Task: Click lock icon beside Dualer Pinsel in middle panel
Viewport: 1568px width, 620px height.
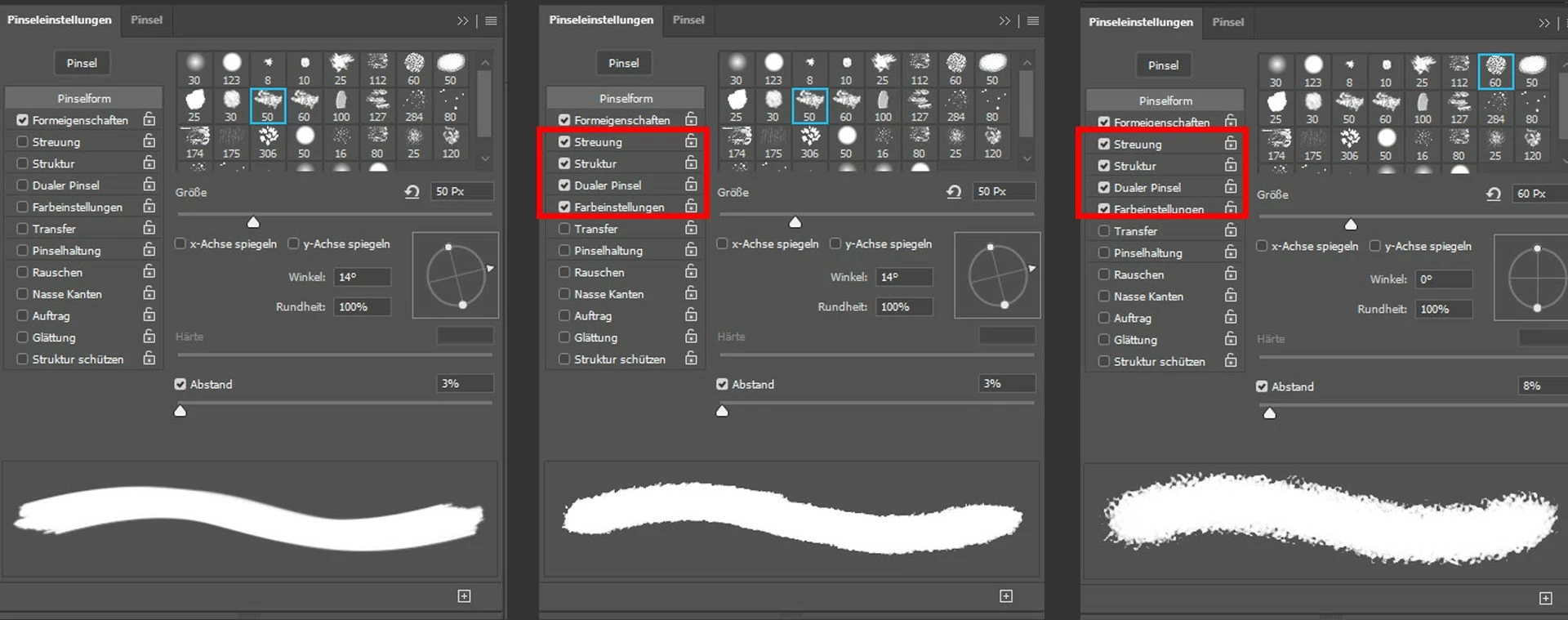Action: pyautogui.click(x=691, y=185)
